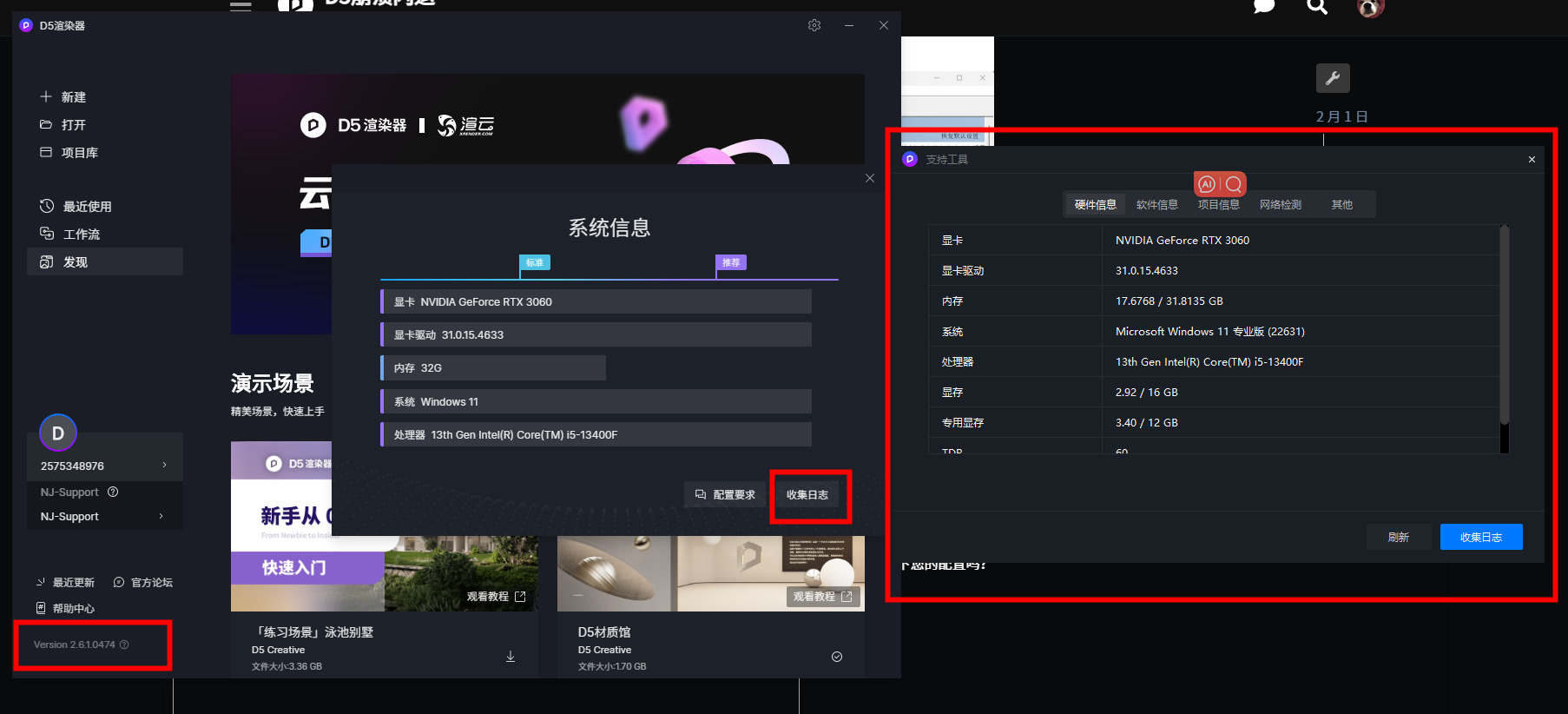1568x714 pixels.
Task: Click the 演示场景 section heading
Action: [272, 383]
